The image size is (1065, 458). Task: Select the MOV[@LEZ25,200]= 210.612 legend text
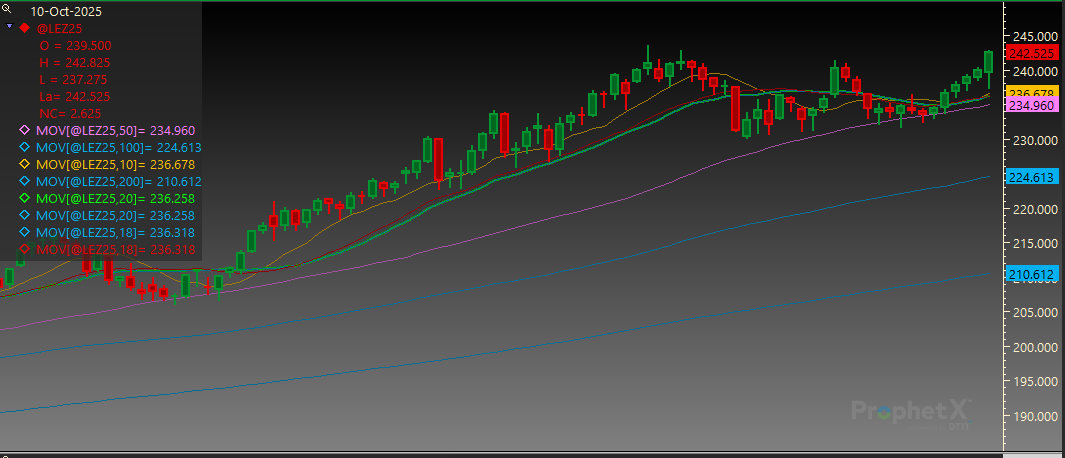[x=118, y=181]
